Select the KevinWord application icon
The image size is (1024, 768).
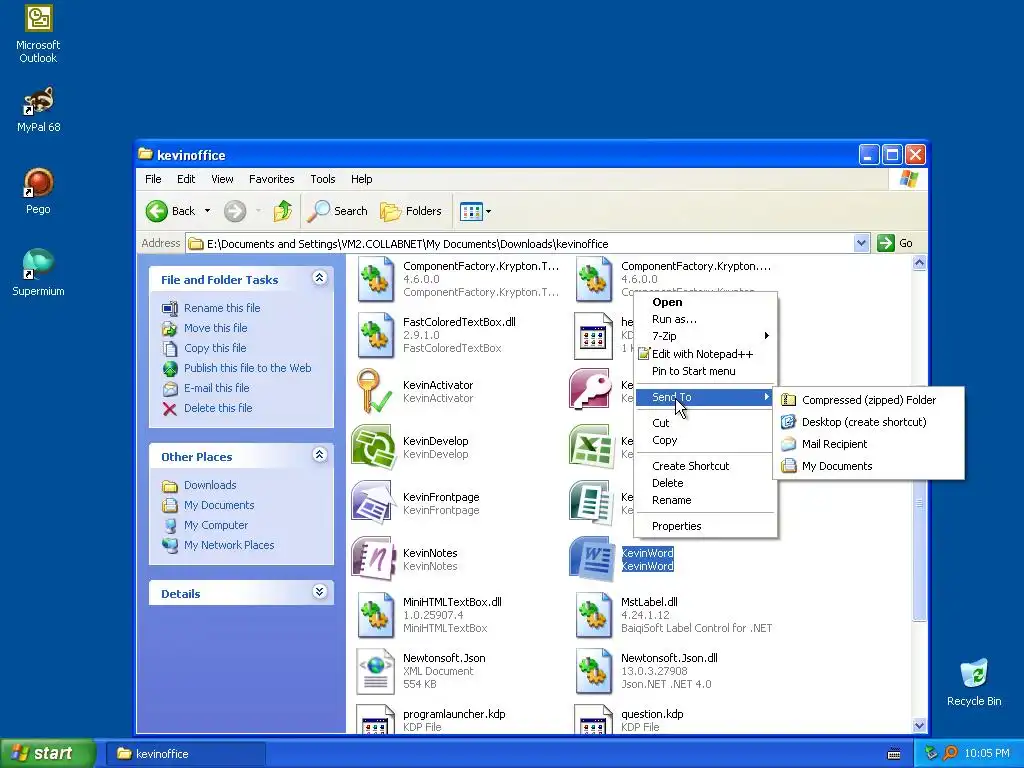592,559
